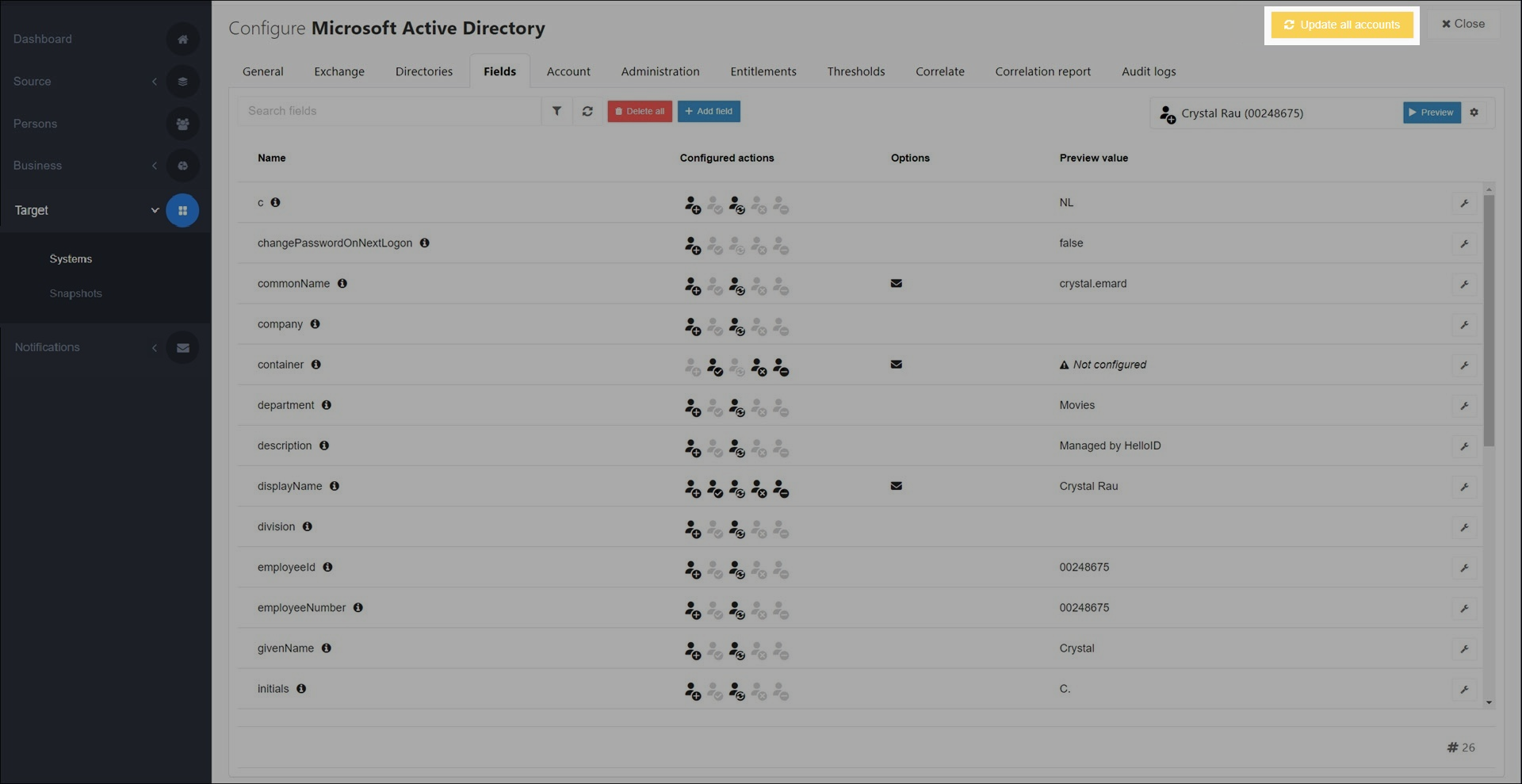Open the Audit logs tab

[1149, 71]
